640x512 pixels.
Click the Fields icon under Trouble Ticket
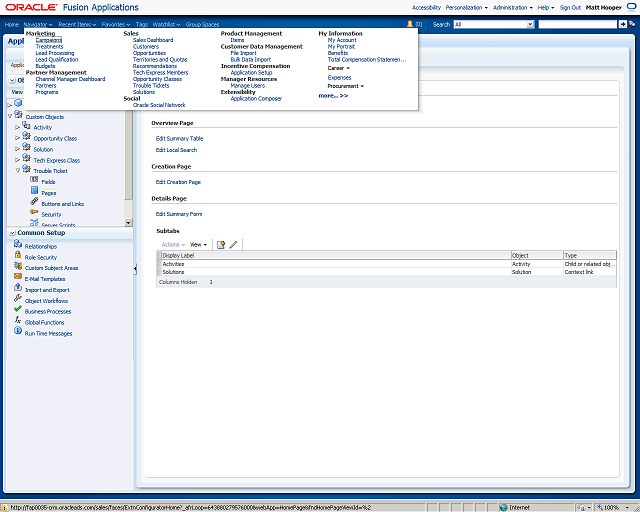click(34, 180)
